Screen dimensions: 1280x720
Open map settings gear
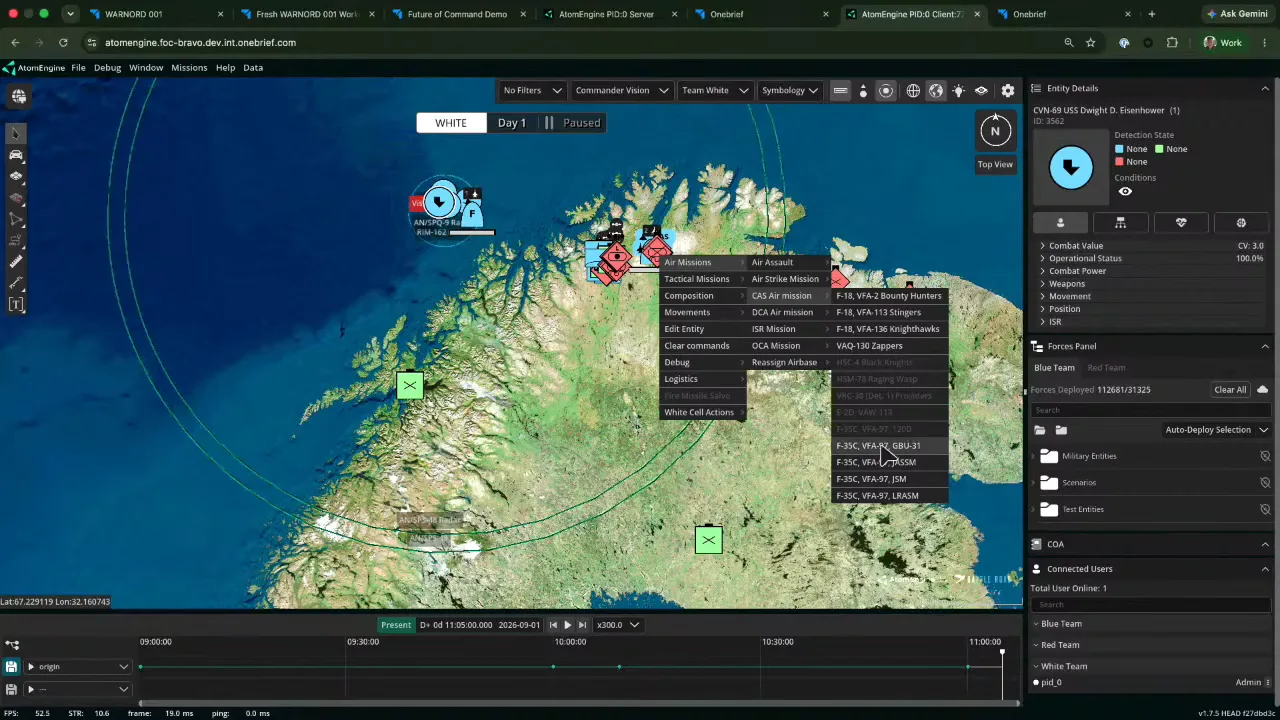(x=1008, y=90)
